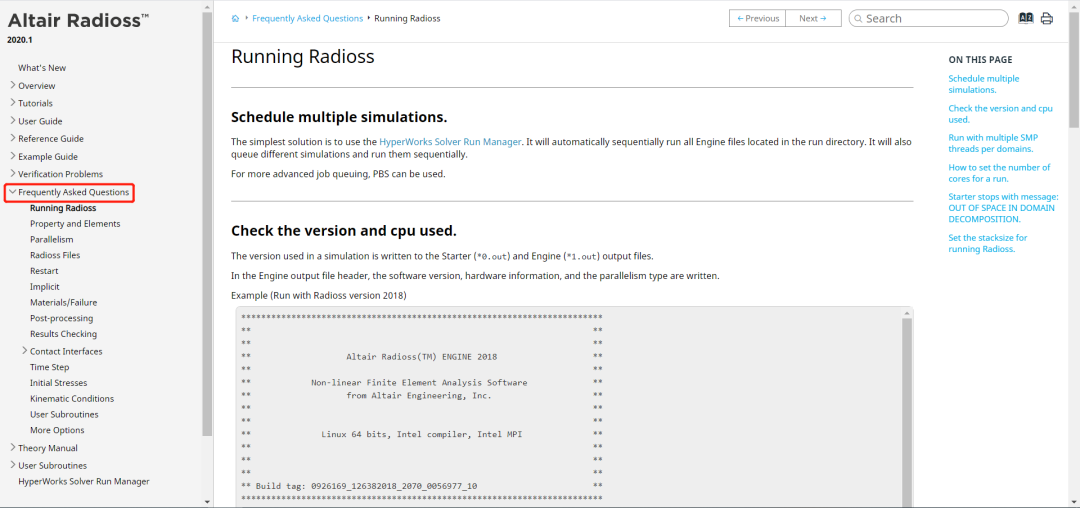Click the Running Radioss breadcrumb text
The height and width of the screenshot is (508, 1080).
pyautogui.click(x=407, y=19)
